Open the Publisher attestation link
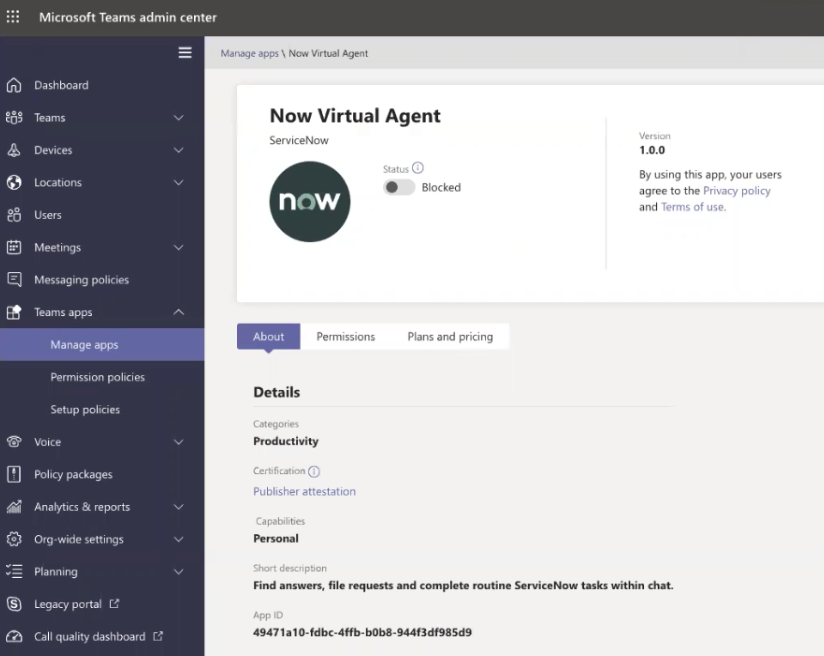 [x=304, y=491]
